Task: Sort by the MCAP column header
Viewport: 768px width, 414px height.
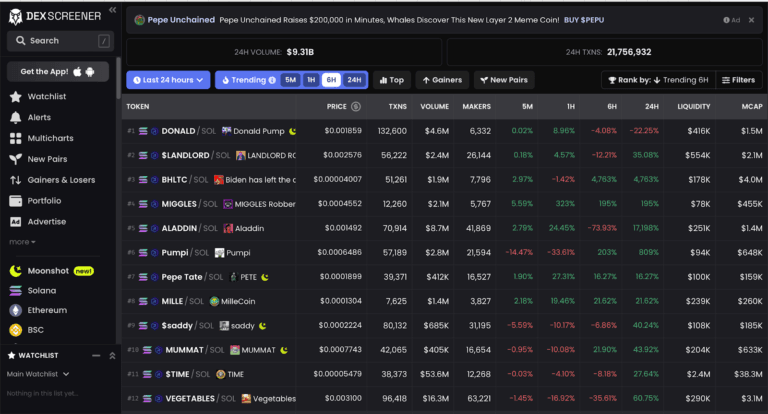Action: pos(752,106)
